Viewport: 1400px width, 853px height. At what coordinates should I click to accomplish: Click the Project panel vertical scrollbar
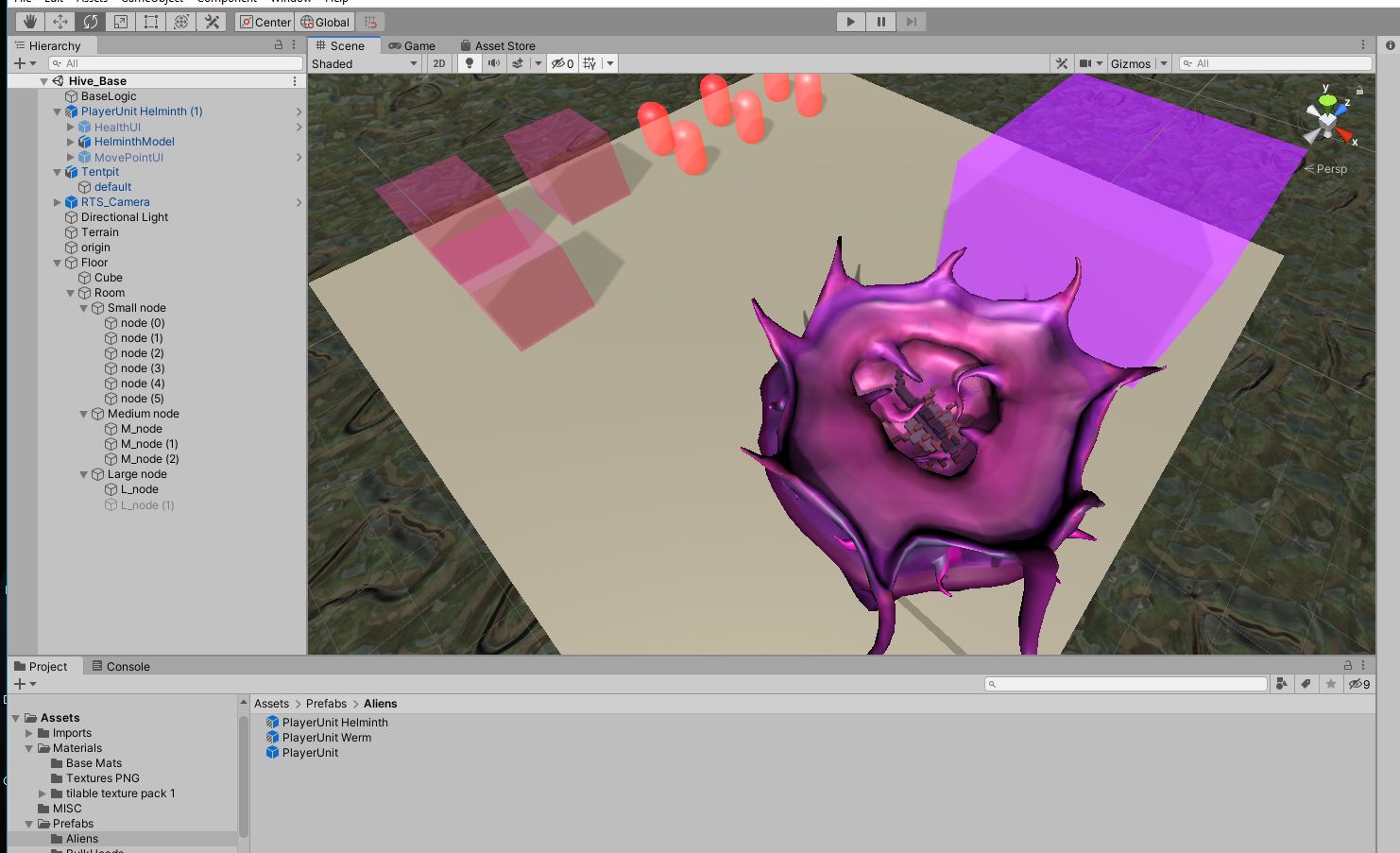pyautogui.click(x=244, y=775)
